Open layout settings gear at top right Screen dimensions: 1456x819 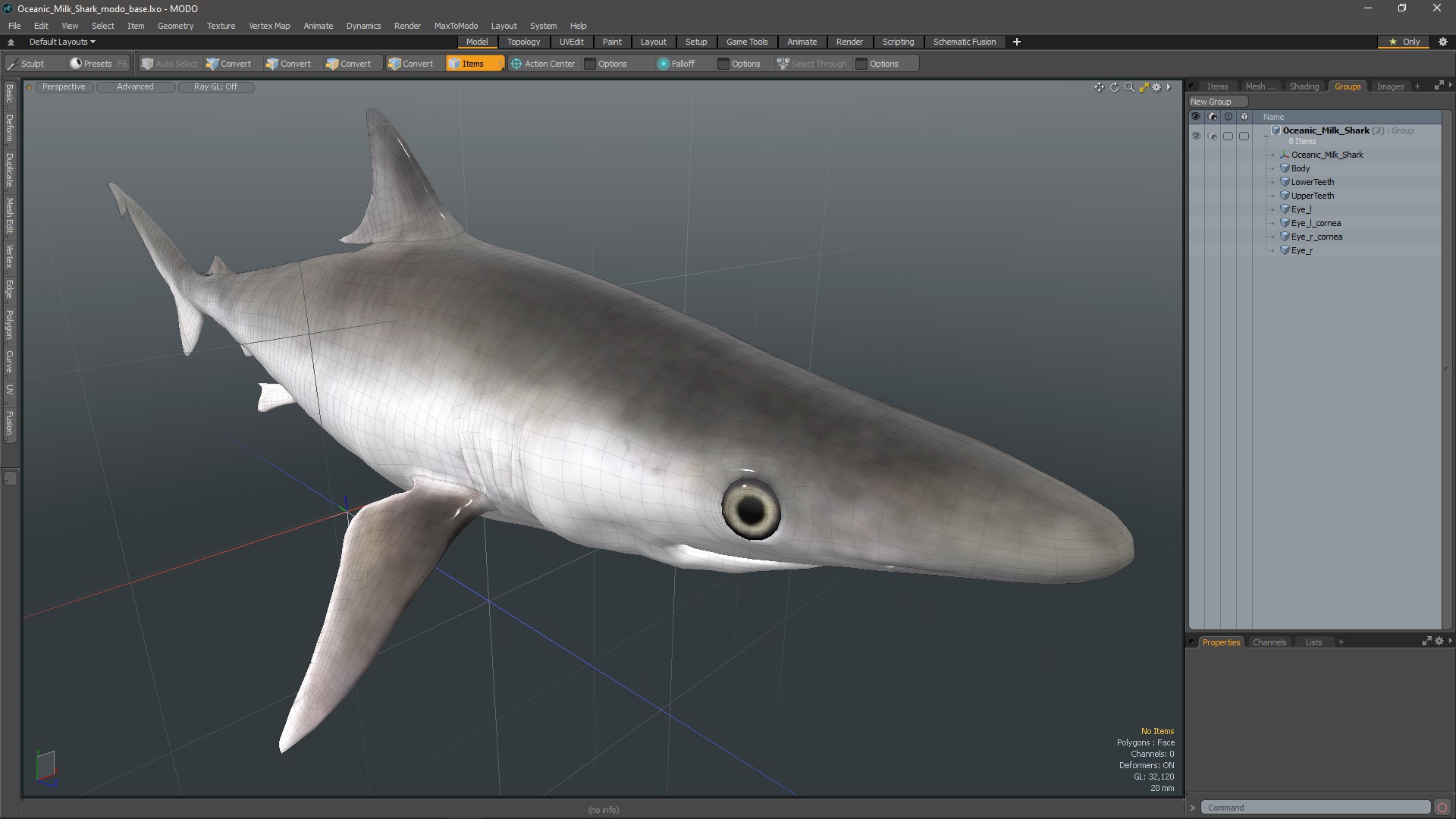pyautogui.click(x=1443, y=42)
